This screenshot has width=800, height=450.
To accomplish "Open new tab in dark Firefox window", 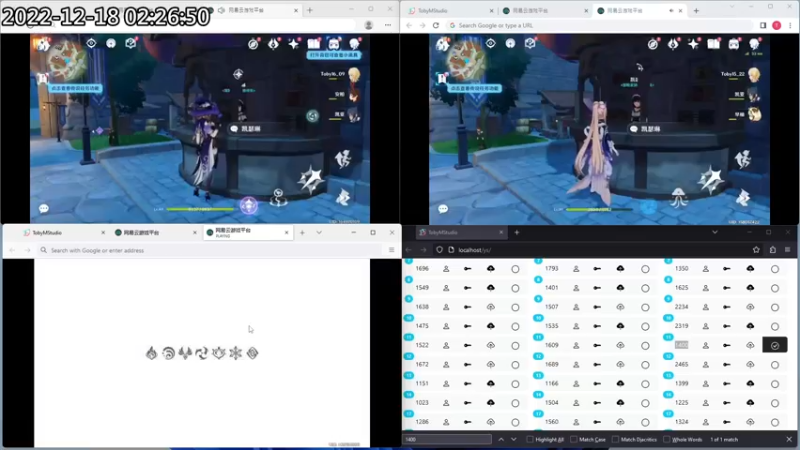I will pyautogui.click(x=517, y=233).
